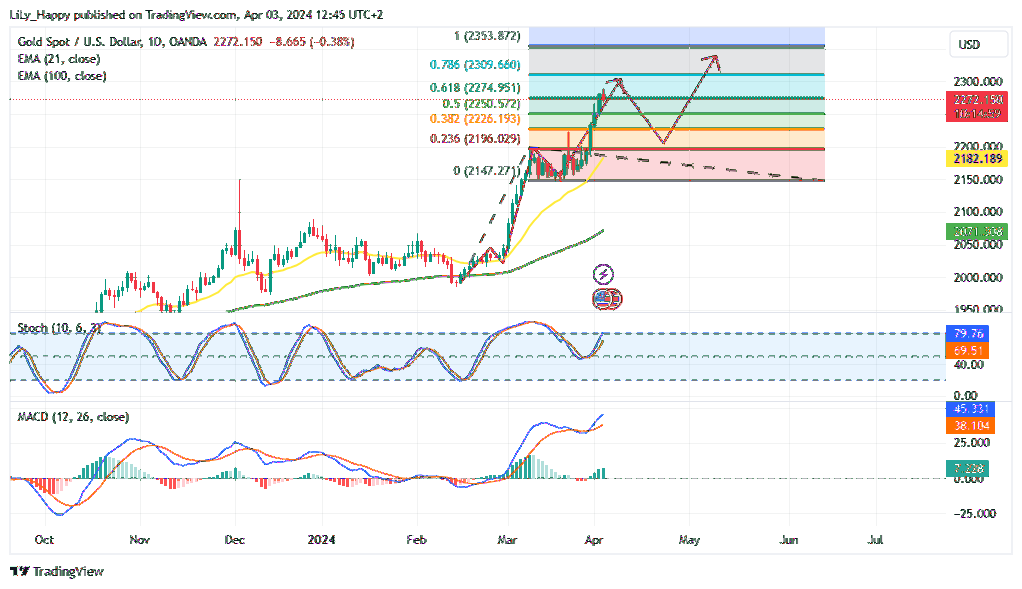Click the MACD histogram value label 7.228
Viewport: 1022px width, 589px height.
(x=967, y=468)
